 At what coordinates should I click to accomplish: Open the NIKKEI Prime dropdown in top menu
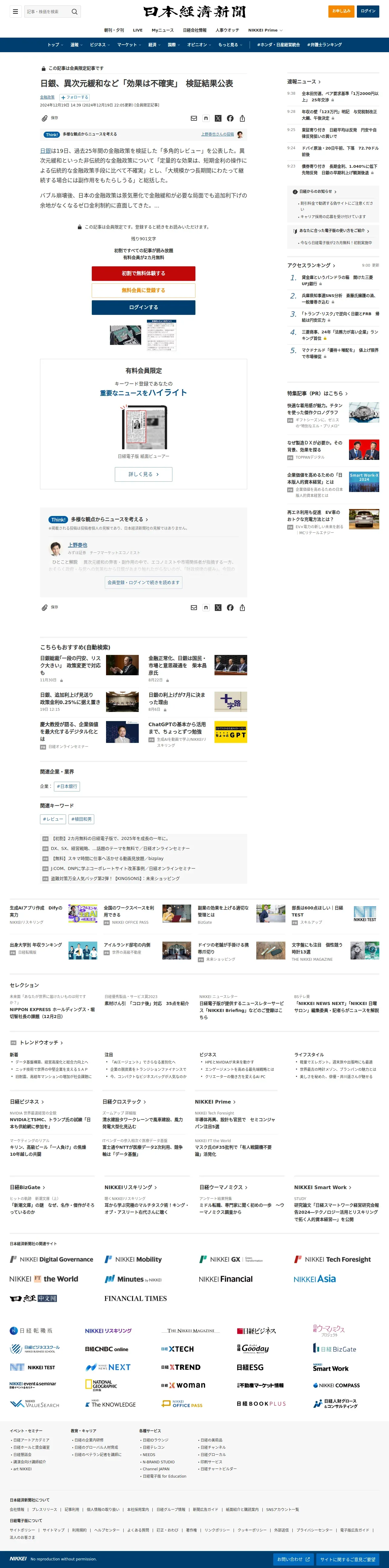pyautogui.click(x=265, y=30)
